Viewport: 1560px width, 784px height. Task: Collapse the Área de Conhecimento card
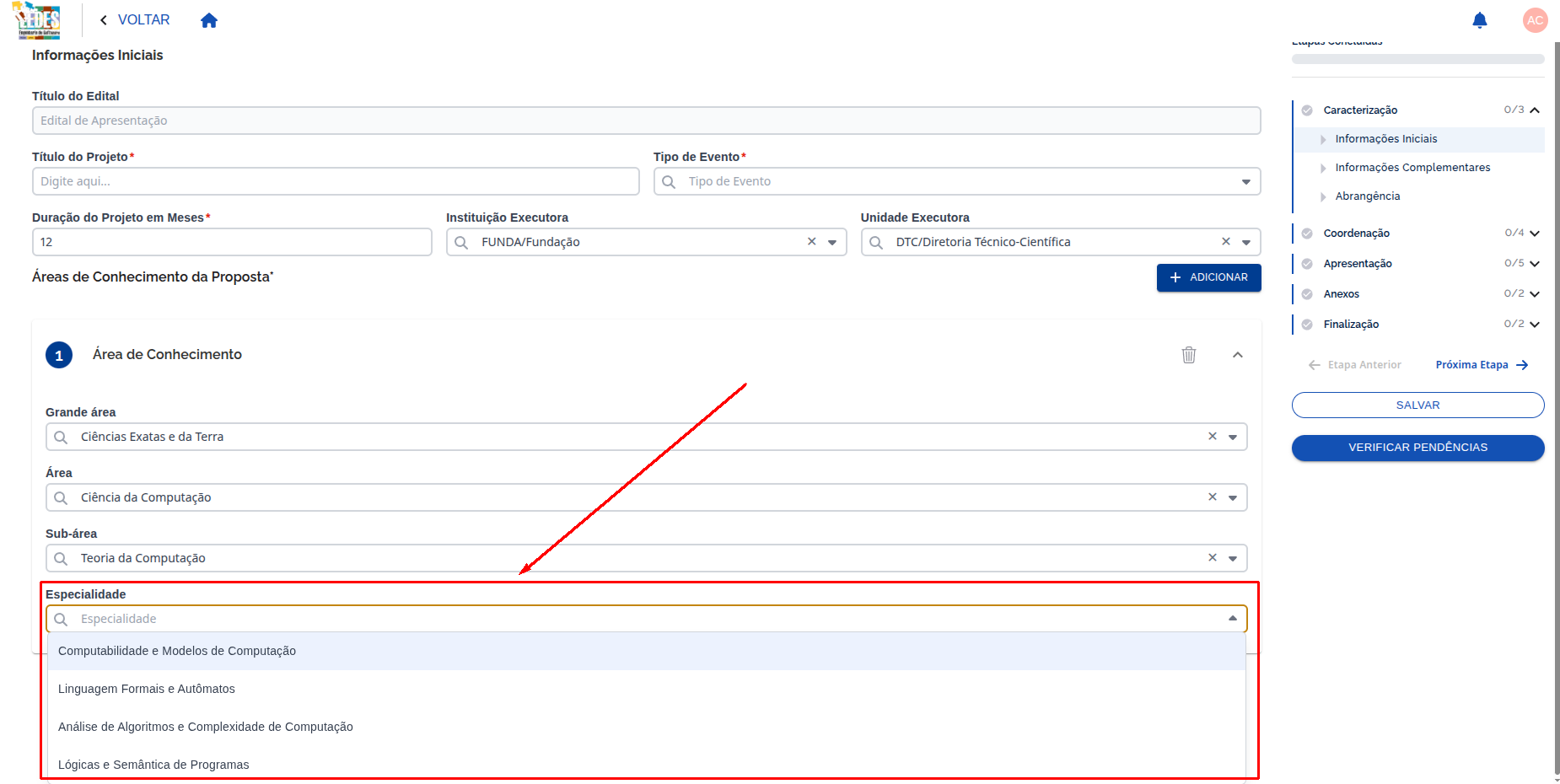pos(1238,355)
